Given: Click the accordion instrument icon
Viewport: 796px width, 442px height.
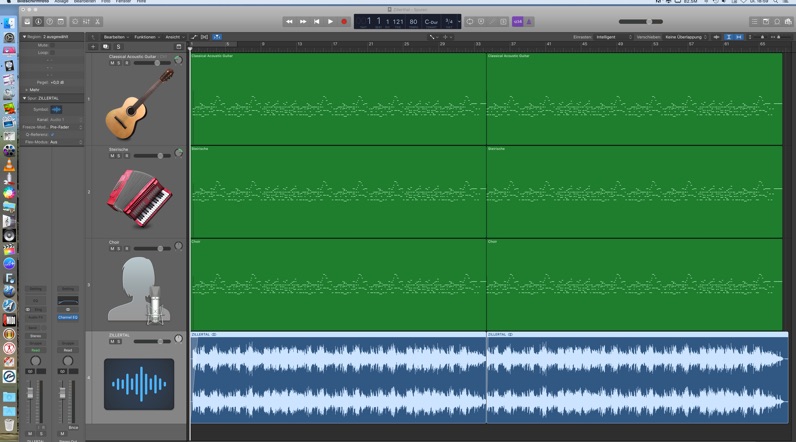Looking at the screenshot, I should point(139,197).
